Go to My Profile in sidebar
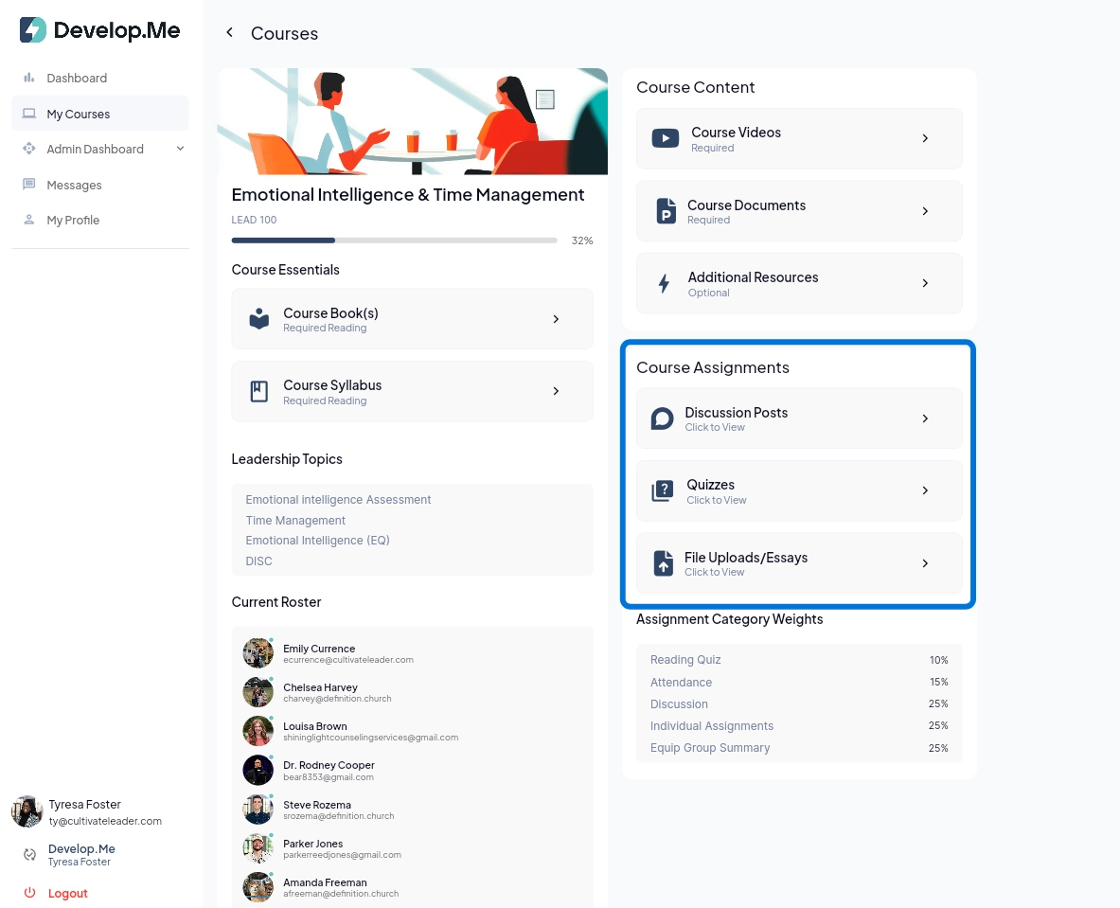1120x908 pixels. coord(73,220)
